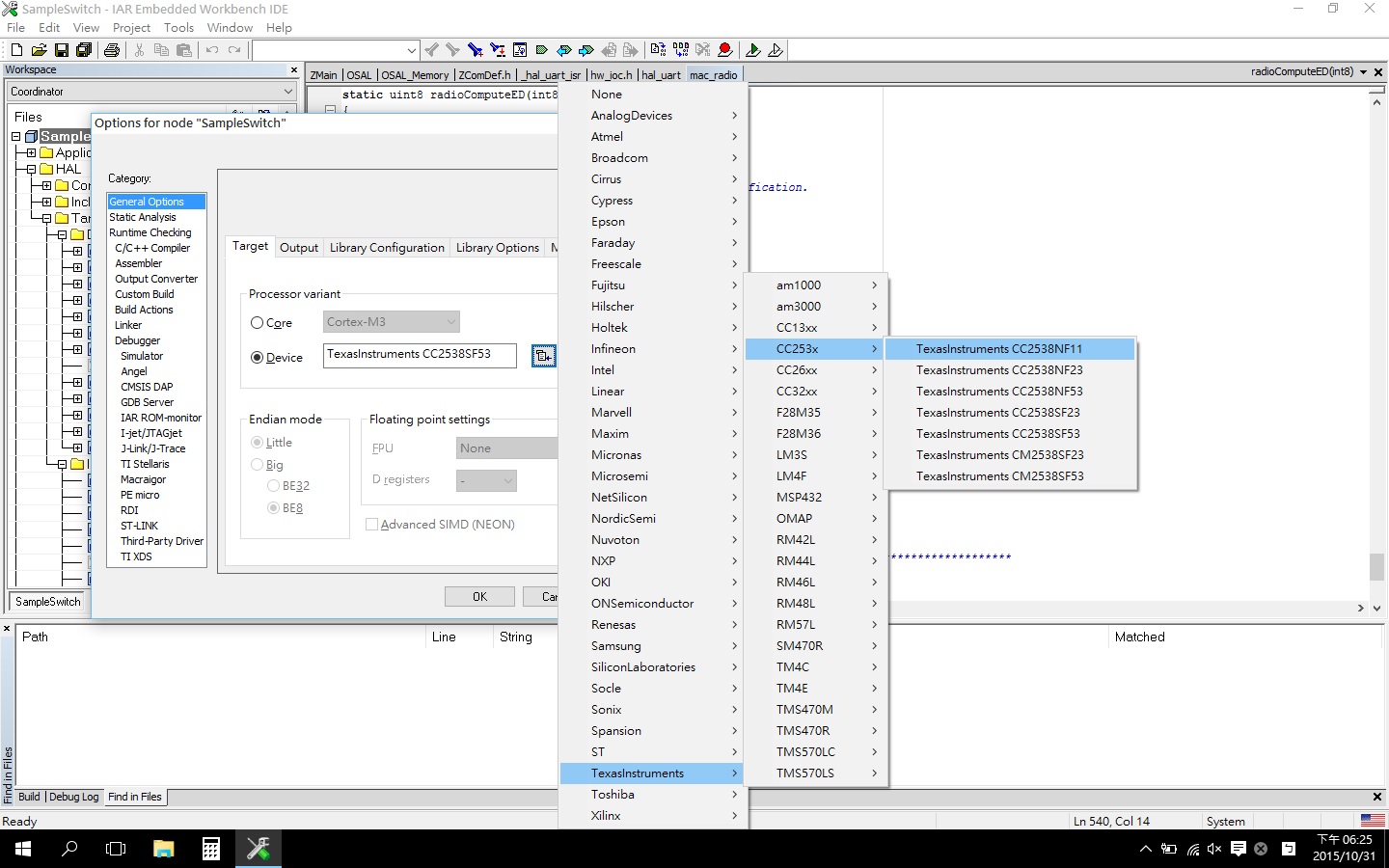Switch to the Output tab in options
This screenshot has height=868, width=1389.
pyautogui.click(x=299, y=248)
